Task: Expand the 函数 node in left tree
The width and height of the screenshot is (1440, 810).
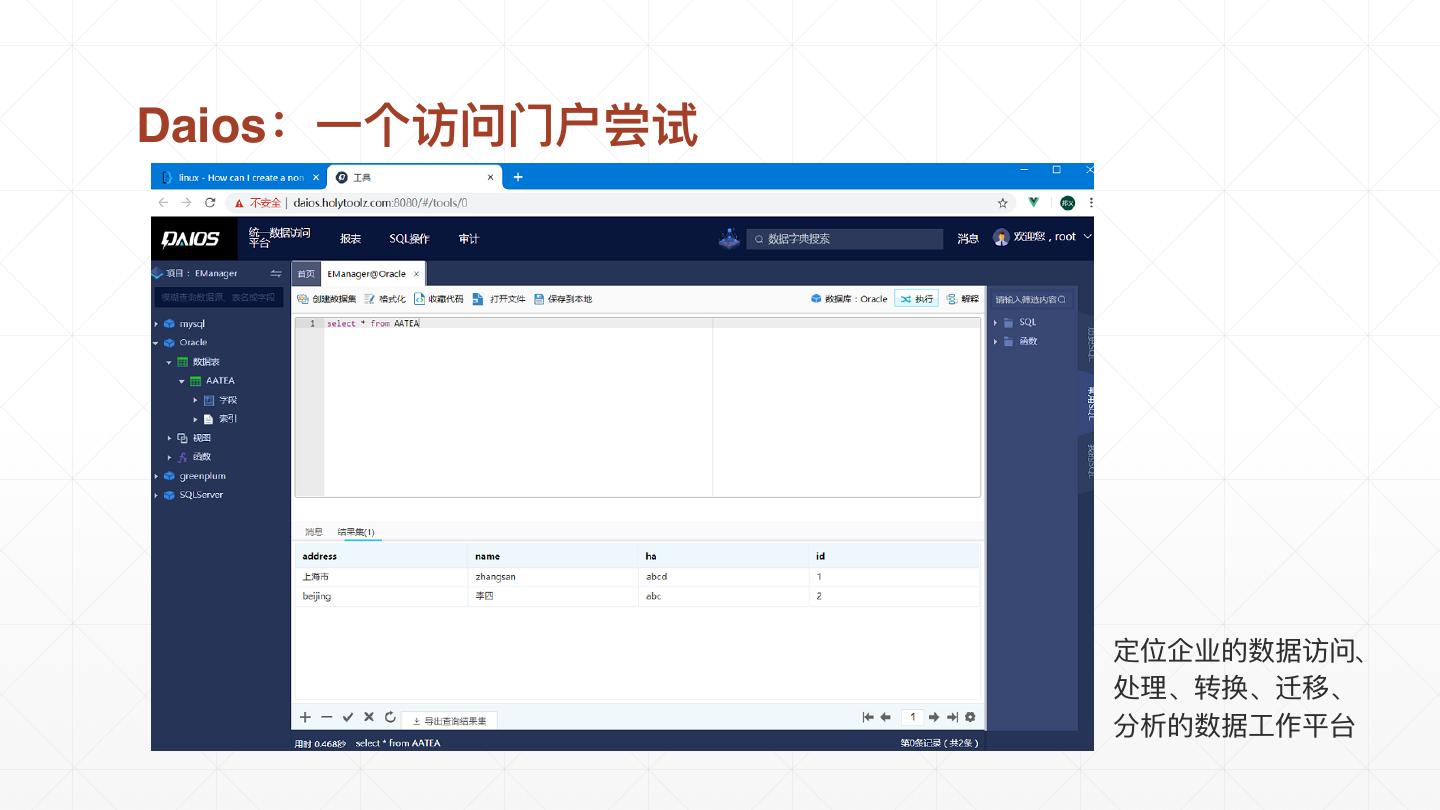Action: 170,457
